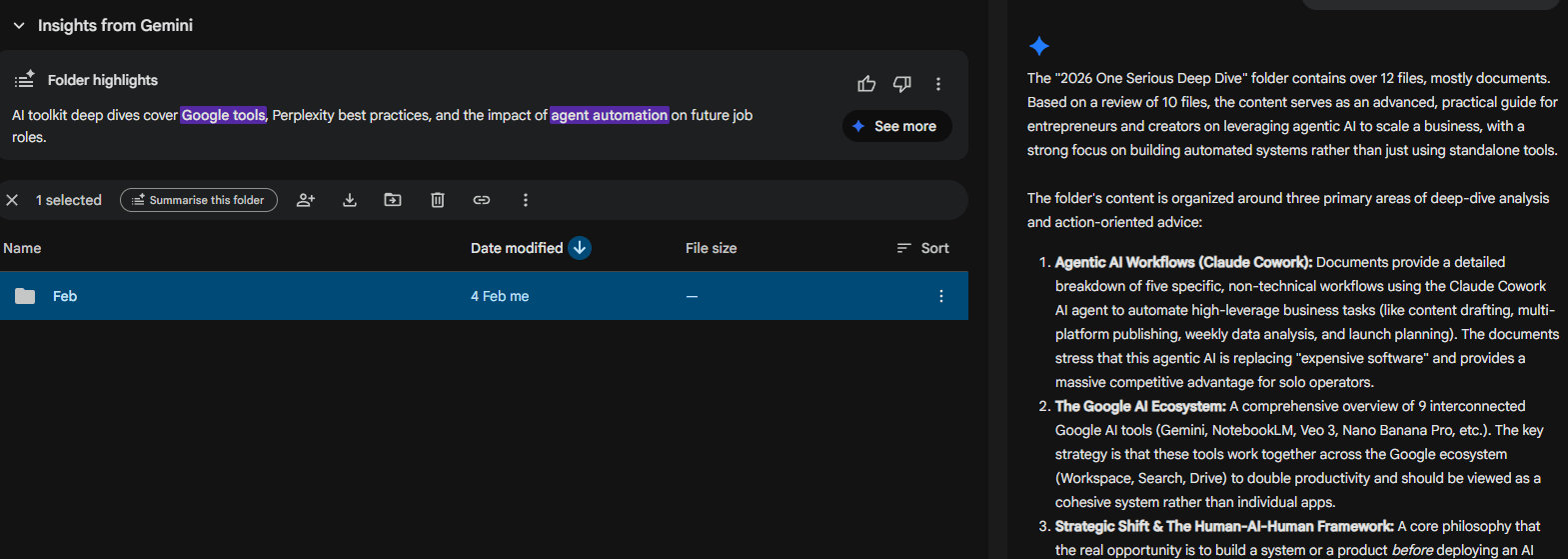Open more actions in selection toolbar
The image size is (1568, 559).
(x=526, y=200)
